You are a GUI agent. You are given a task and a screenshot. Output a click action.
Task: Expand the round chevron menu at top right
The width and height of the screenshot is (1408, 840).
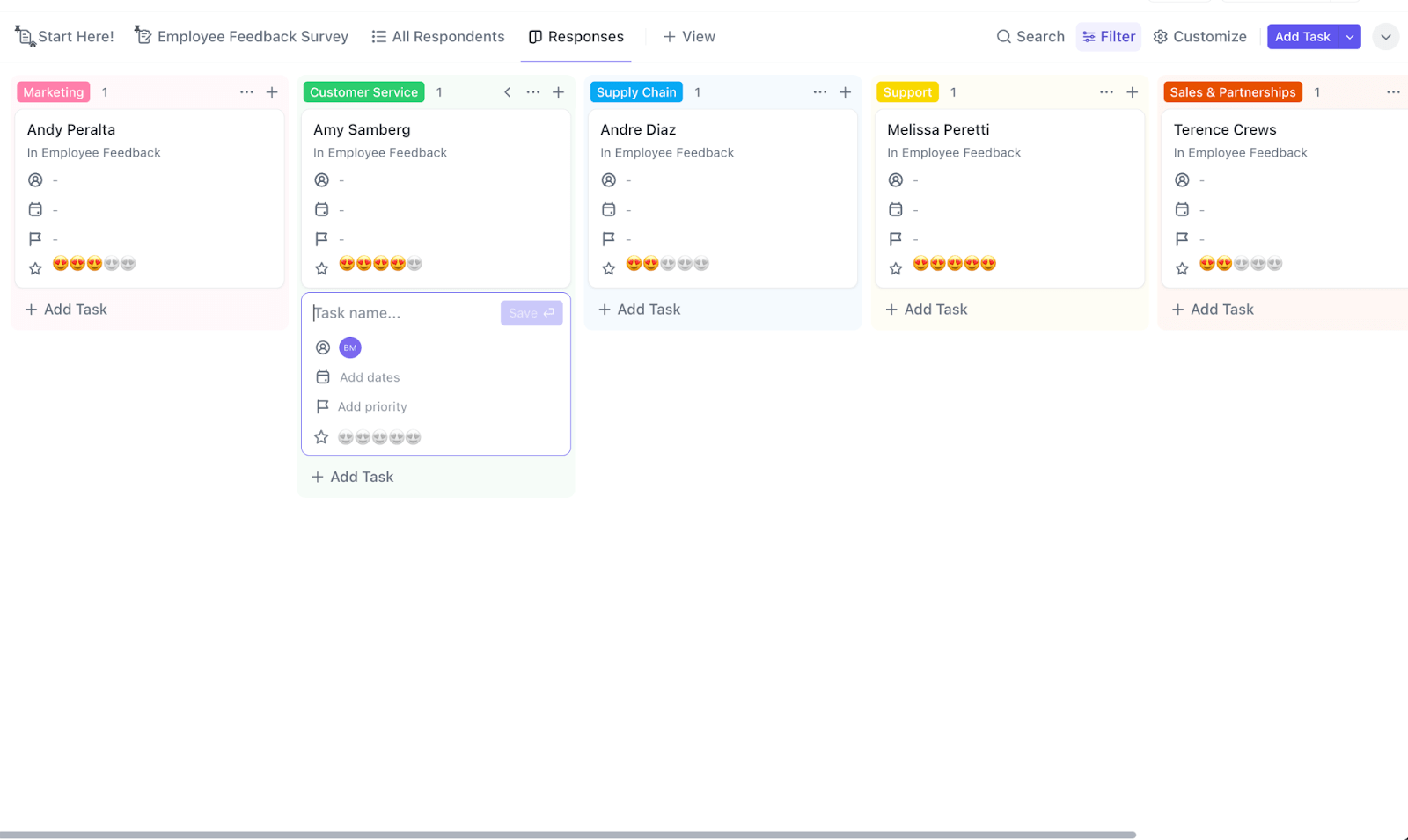point(1386,37)
